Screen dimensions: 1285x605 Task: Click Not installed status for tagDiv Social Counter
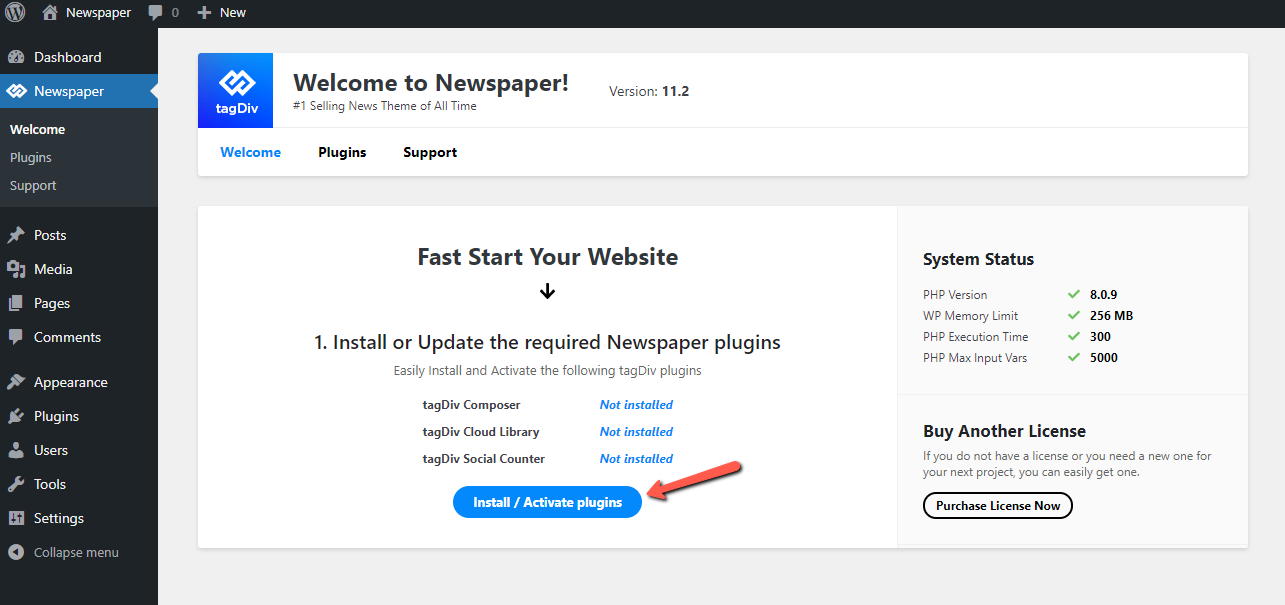(636, 459)
